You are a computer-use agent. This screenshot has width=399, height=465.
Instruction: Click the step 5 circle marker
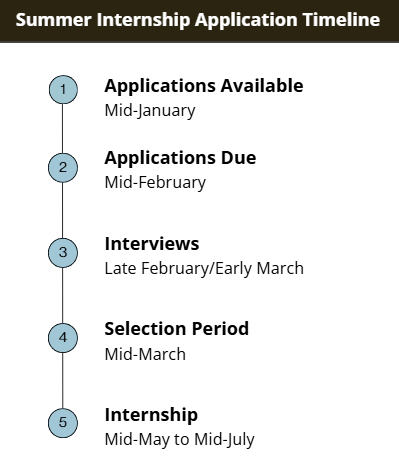click(x=63, y=423)
